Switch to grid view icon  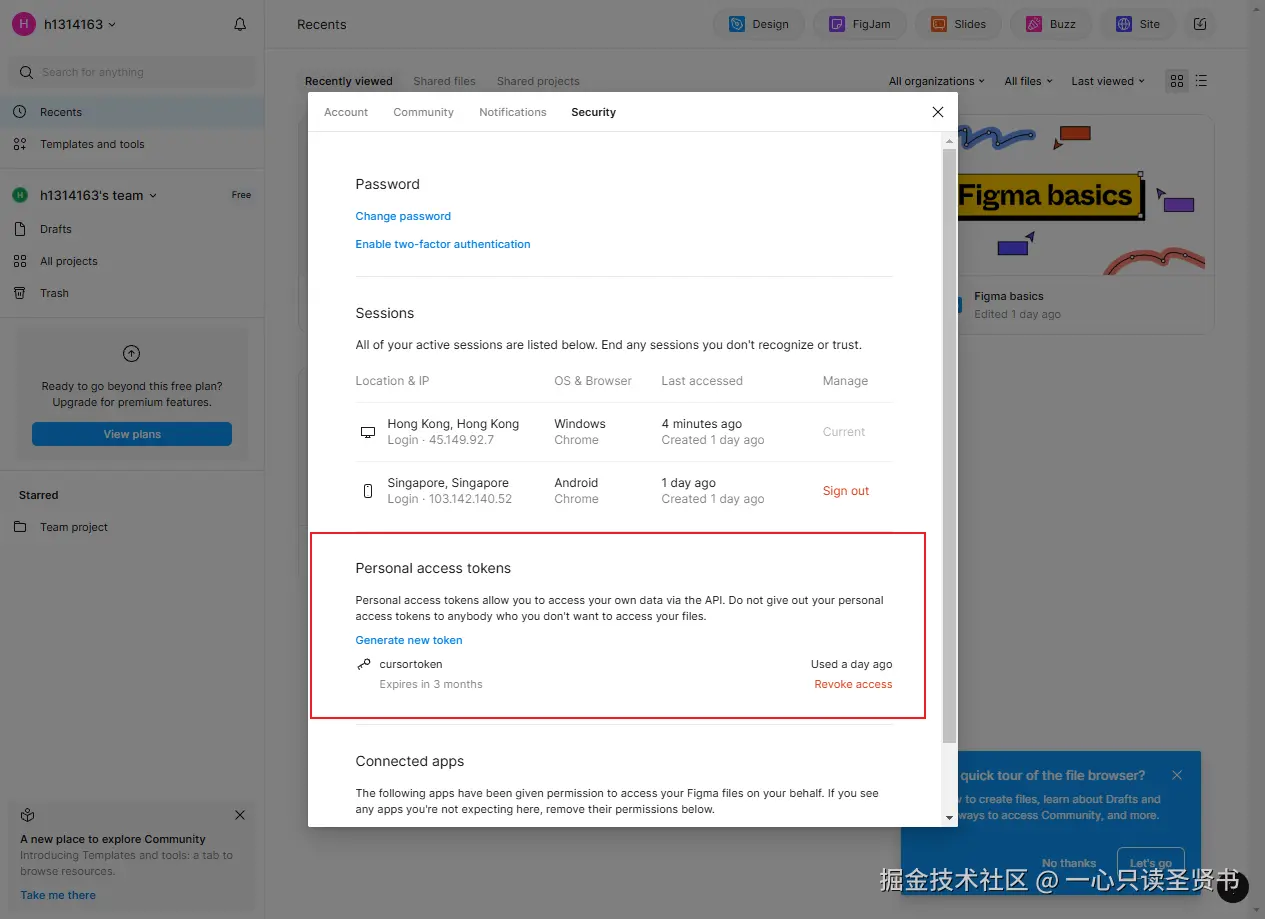pyautogui.click(x=1177, y=81)
